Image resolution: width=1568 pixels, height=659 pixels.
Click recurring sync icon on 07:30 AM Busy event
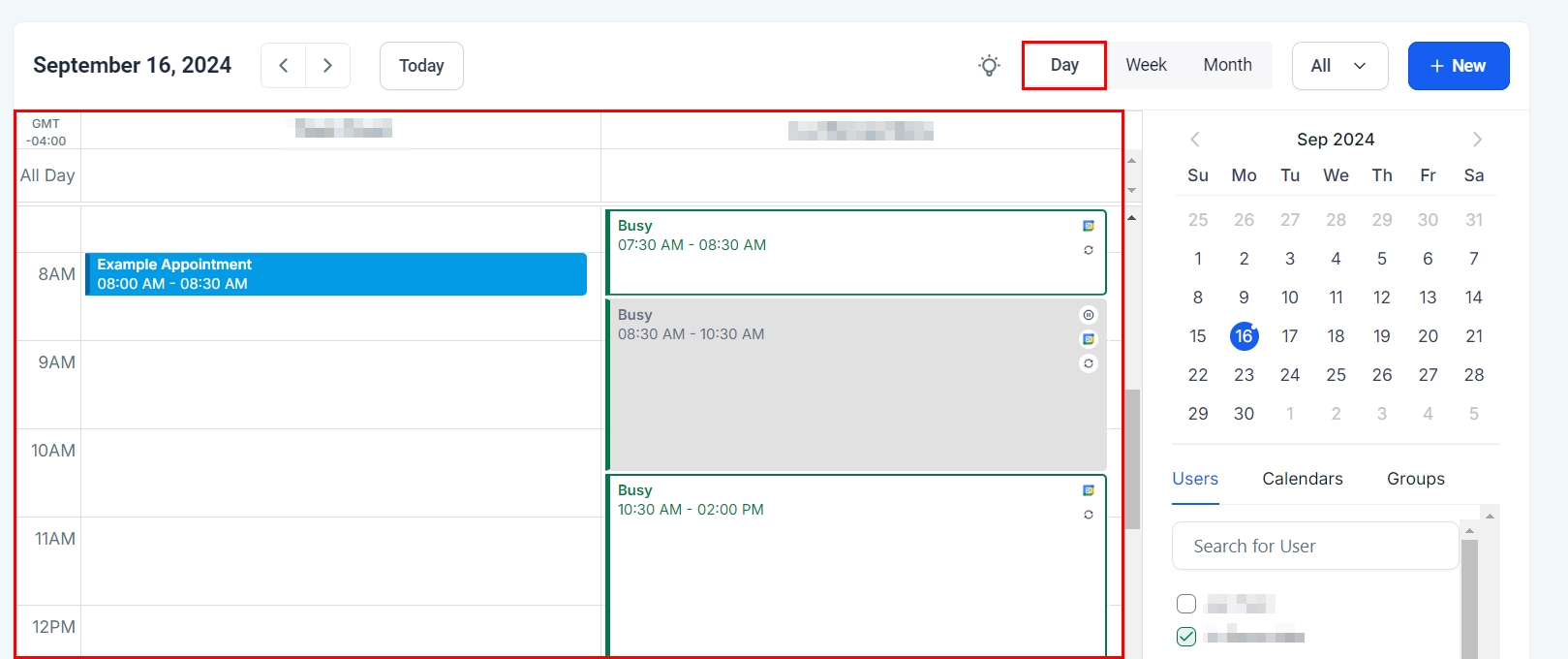pos(1089,250)
